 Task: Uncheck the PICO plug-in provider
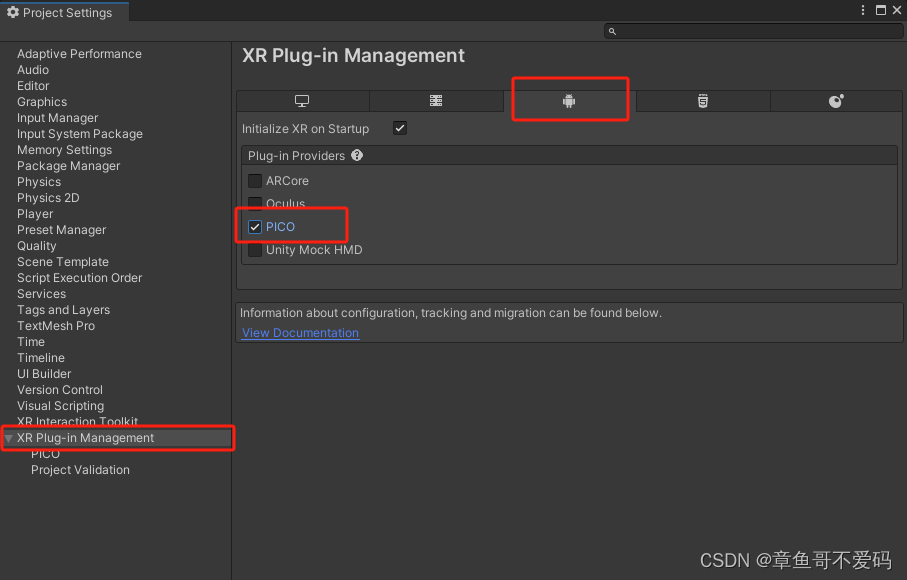pos(255,227)
